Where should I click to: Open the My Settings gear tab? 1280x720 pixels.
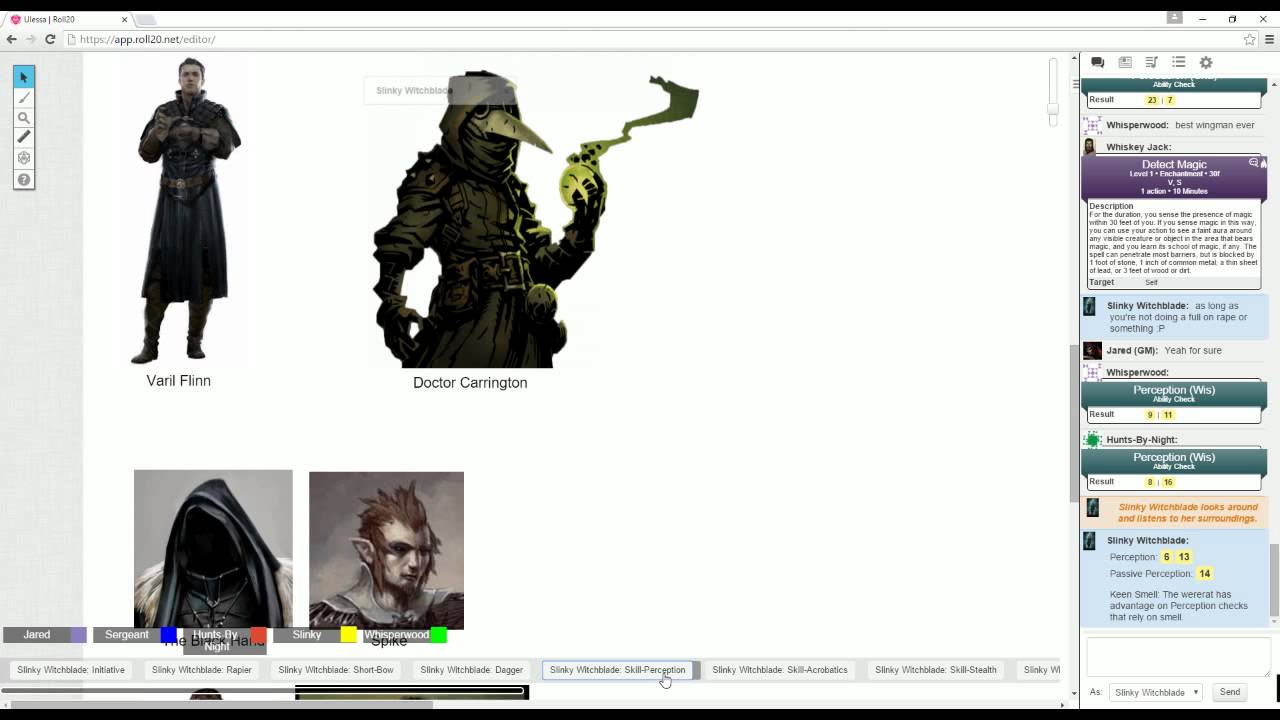pos(1206,62)
